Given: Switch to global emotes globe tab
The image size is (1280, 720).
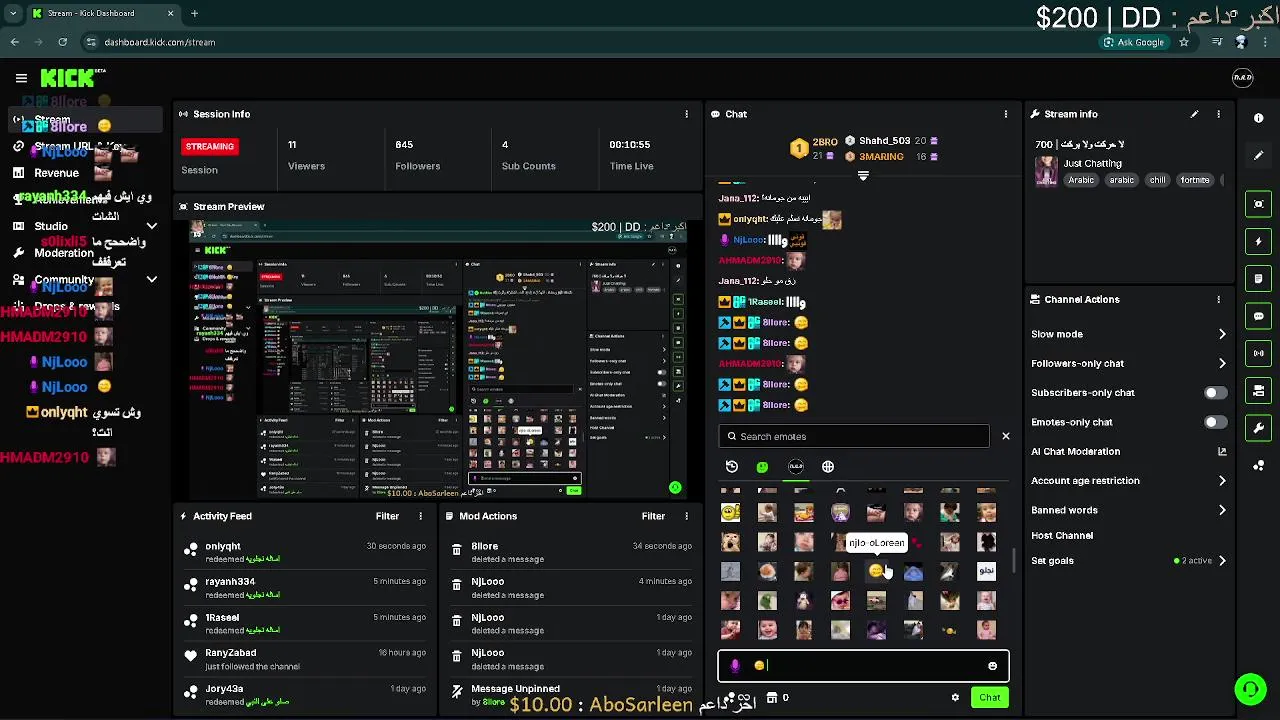Looking at the screenshot, I should coord(828,467).
